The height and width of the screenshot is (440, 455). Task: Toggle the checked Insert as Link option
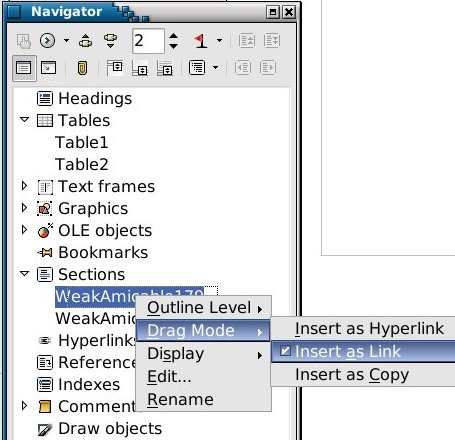coord(363,352)
